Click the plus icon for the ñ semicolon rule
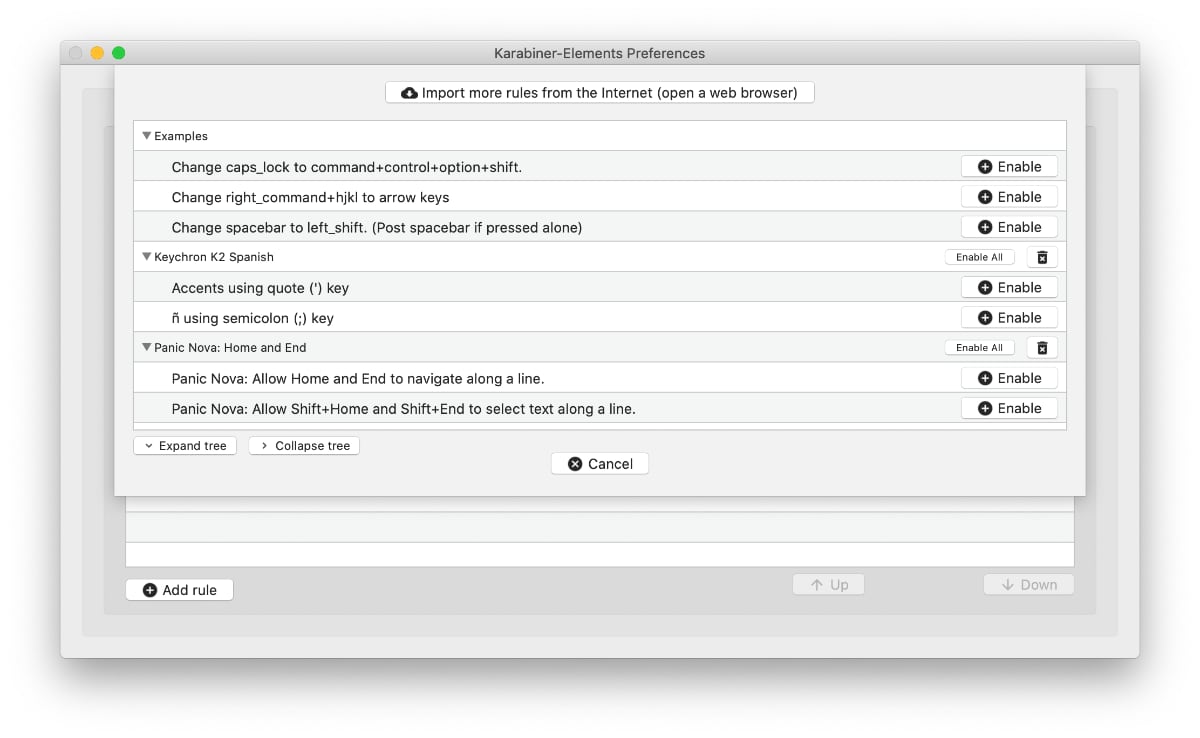This screenshot has height=738, width=1200. point(985,318)
